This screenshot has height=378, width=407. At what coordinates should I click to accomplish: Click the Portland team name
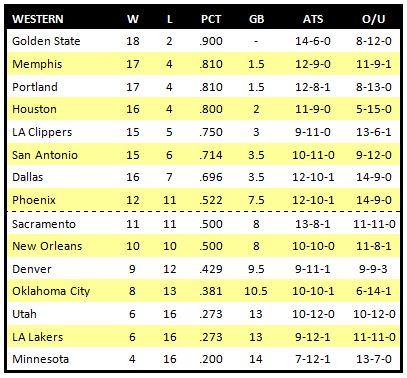click(x=35, y=87)
